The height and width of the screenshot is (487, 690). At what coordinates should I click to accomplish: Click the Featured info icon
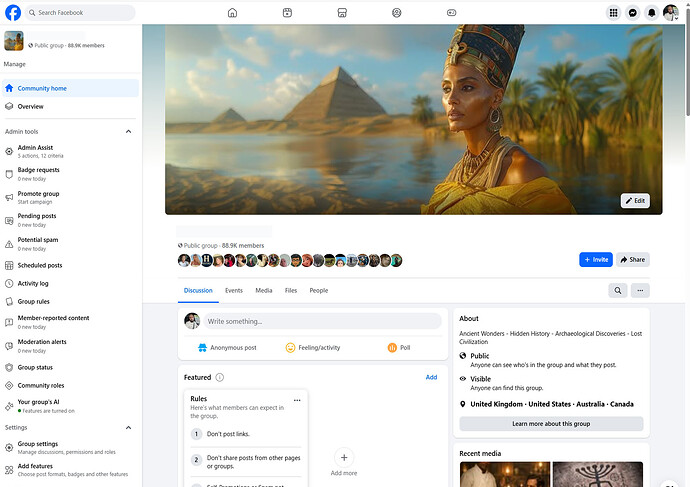(220, 377)
